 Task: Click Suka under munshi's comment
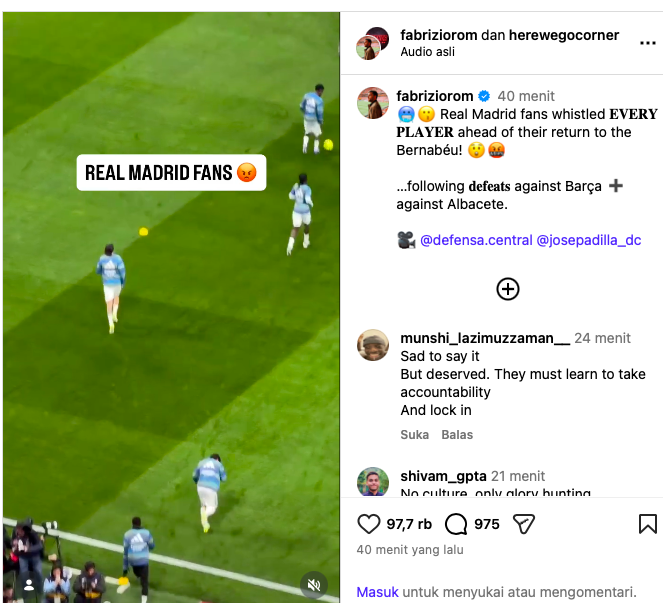pyautogui.click(x=414, y=435)
